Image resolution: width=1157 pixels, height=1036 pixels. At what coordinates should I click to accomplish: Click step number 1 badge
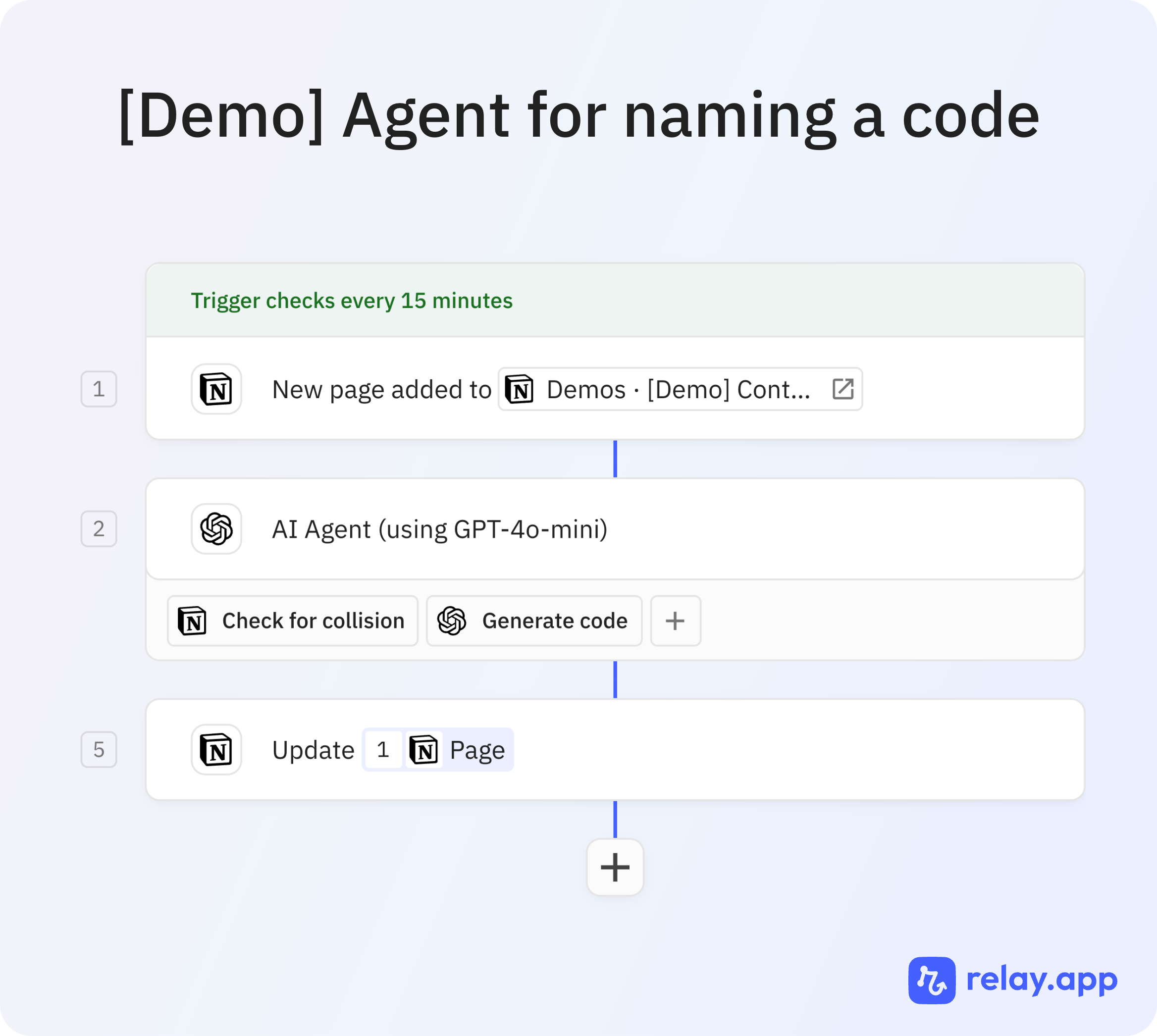(x=99, y=389)
